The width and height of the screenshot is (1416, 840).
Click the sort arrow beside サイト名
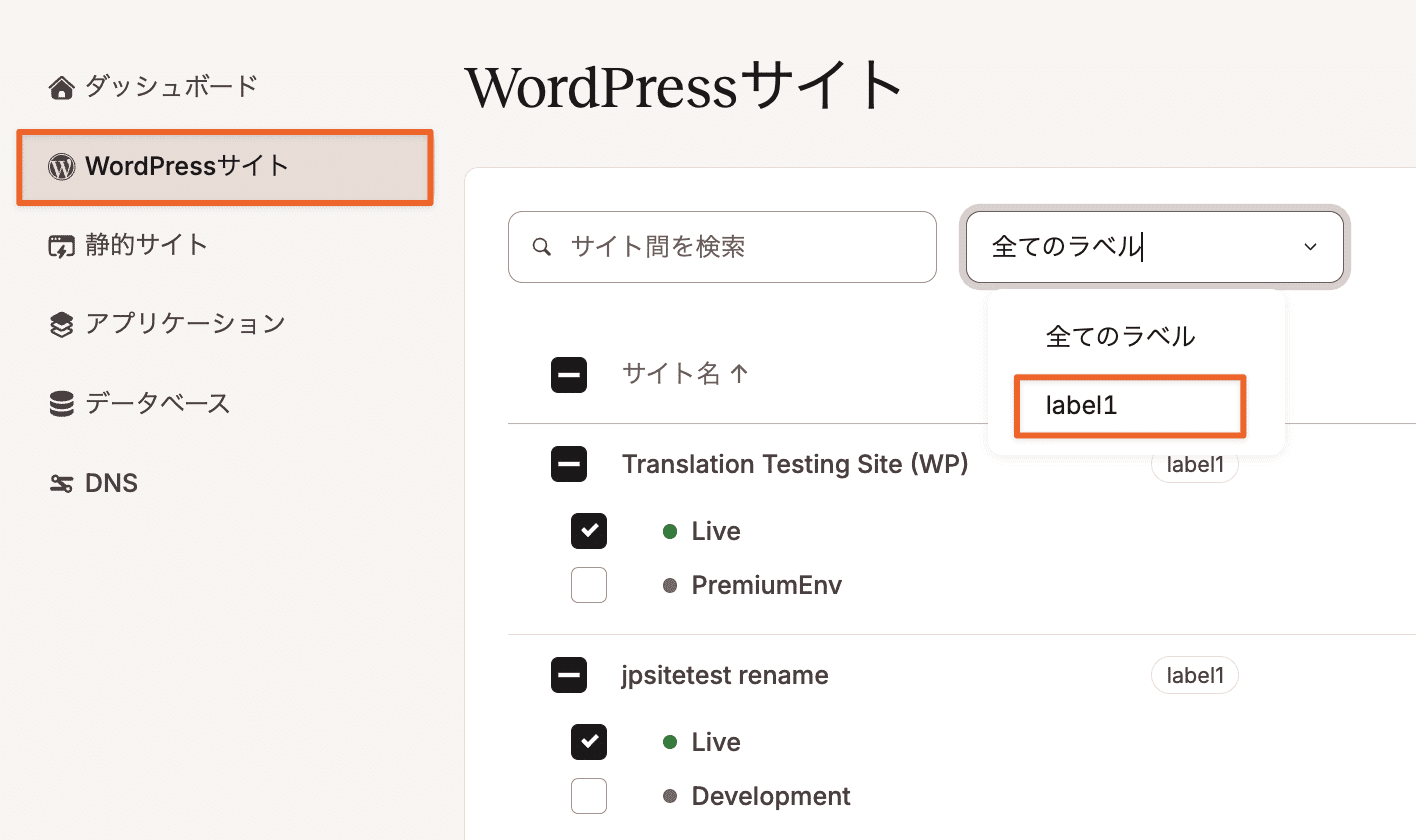pos(739,374)
